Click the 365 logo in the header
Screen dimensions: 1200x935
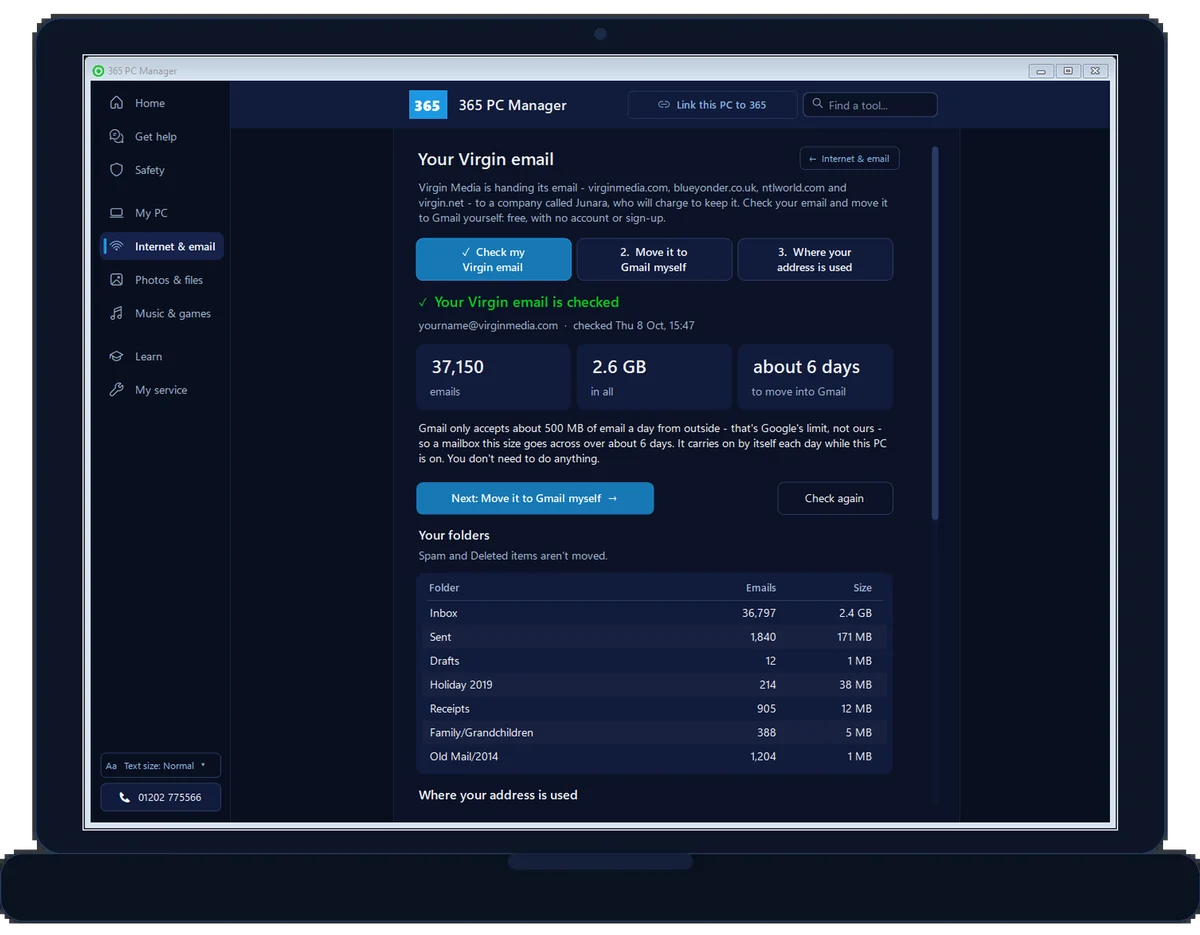point(428,105)
